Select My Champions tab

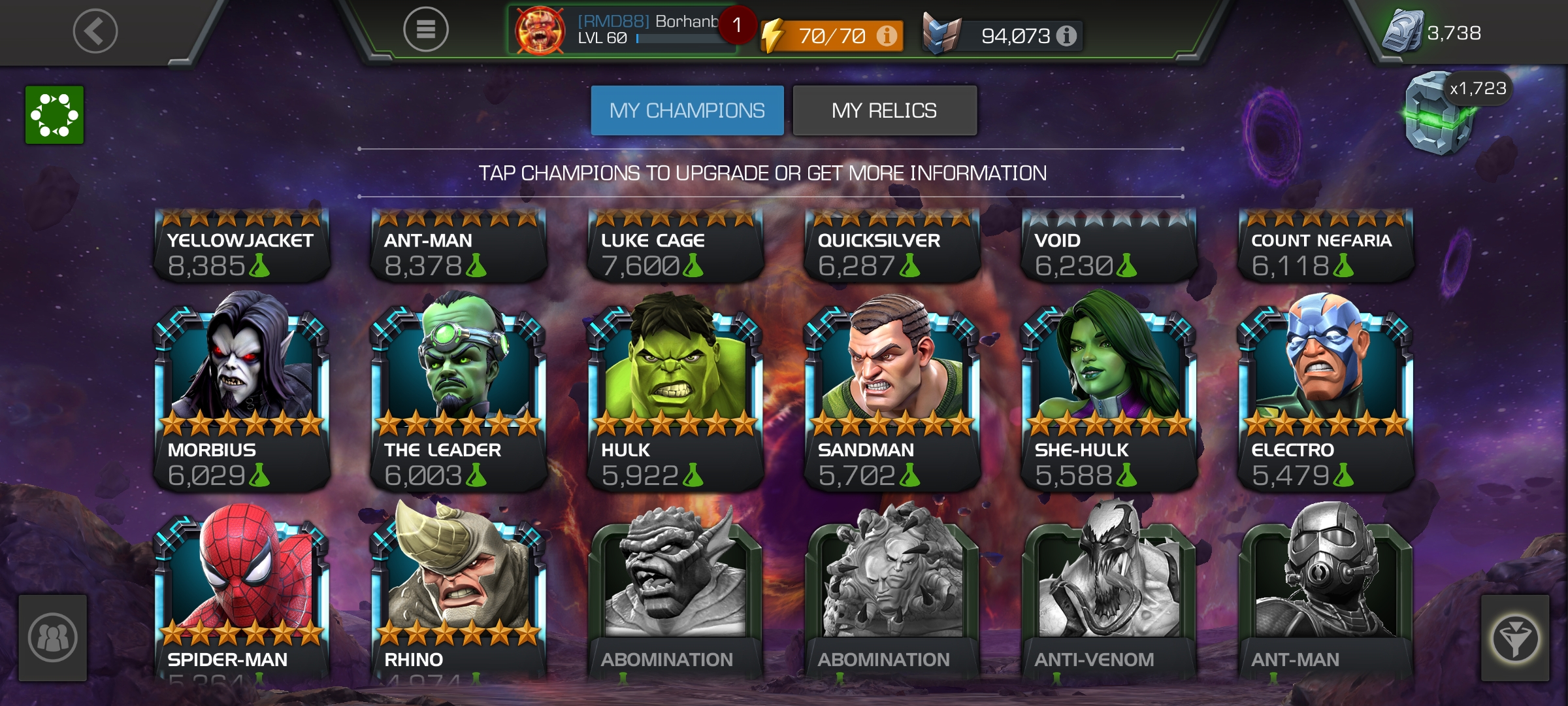tap(687, 110)
